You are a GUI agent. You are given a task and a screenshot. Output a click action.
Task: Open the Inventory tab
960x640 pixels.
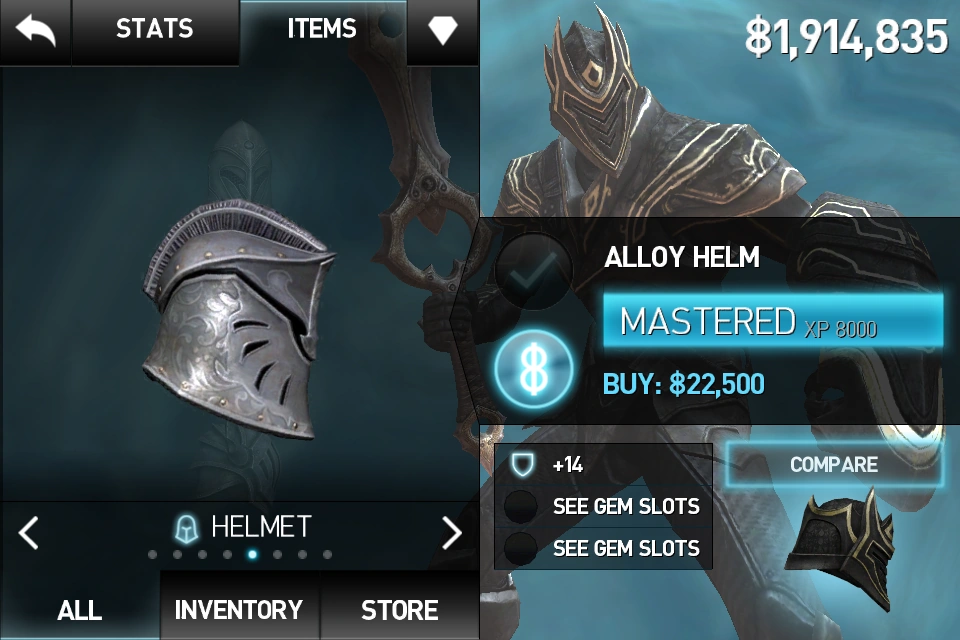click(x=239, y=610)
